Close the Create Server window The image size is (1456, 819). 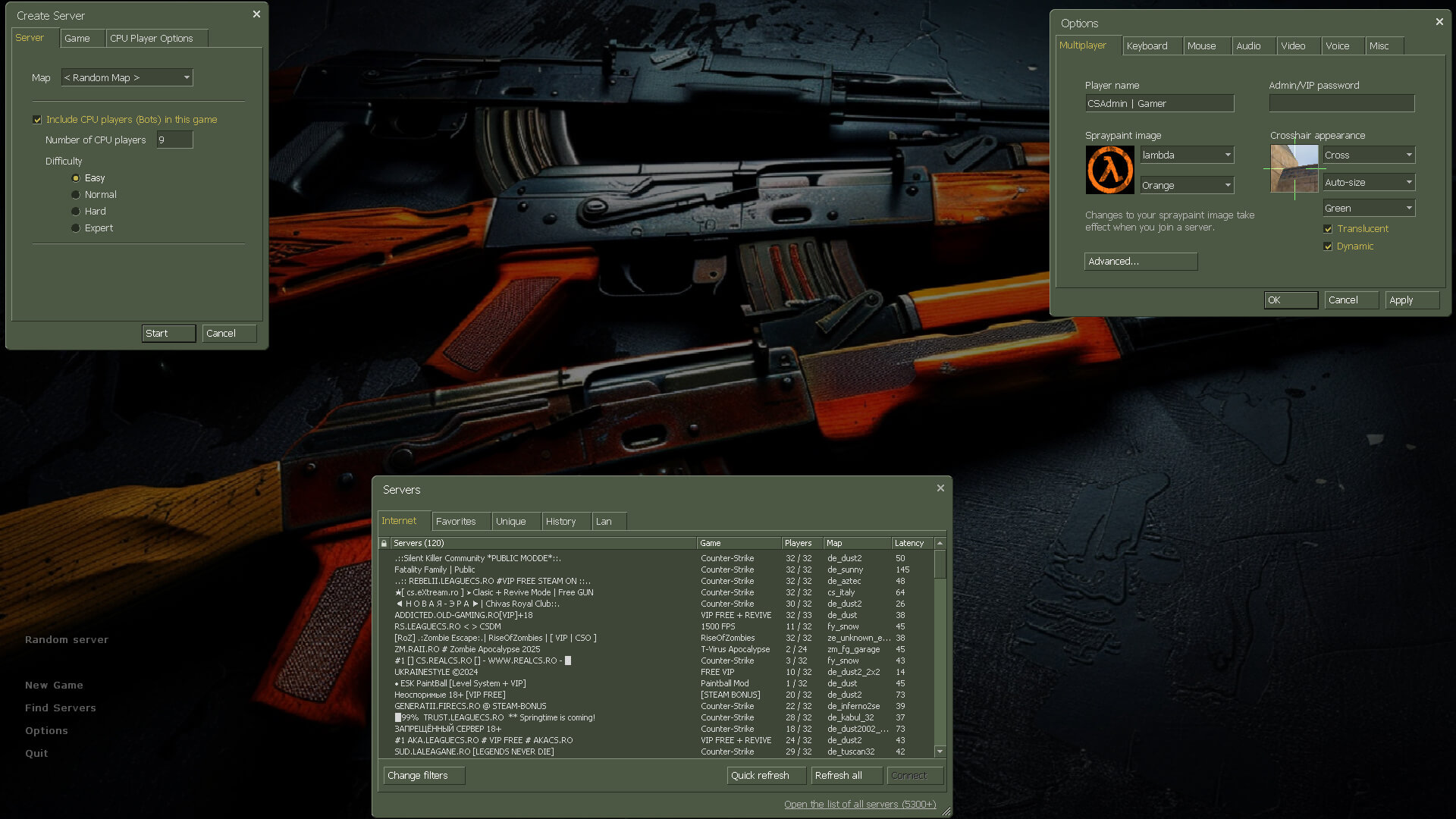click(256, 14)
